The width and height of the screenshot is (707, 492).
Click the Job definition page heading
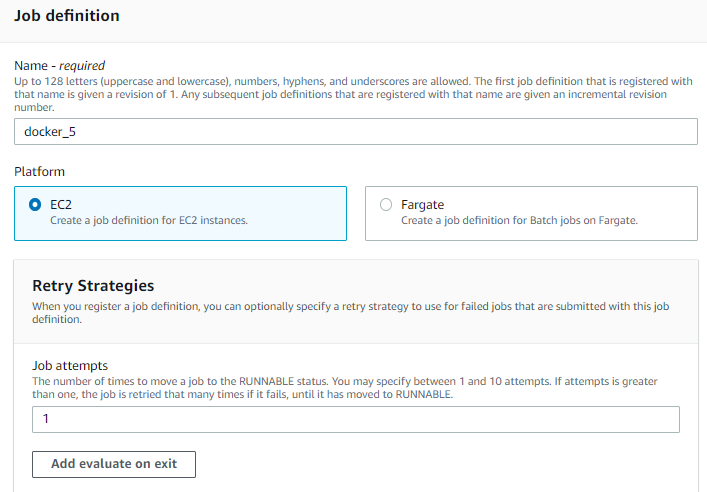tap(67, 16)
